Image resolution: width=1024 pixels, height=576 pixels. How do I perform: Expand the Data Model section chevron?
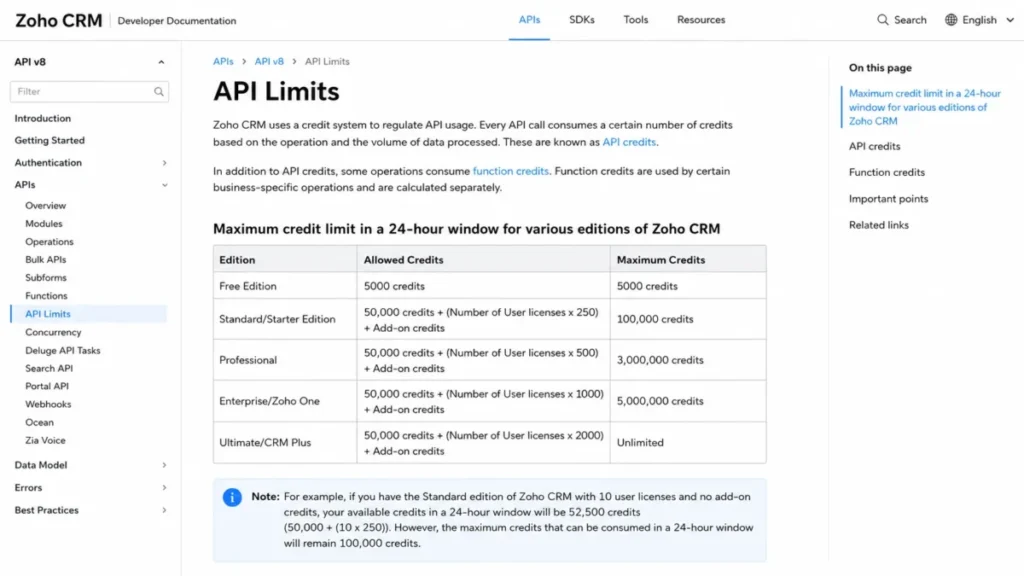[165, 465]
